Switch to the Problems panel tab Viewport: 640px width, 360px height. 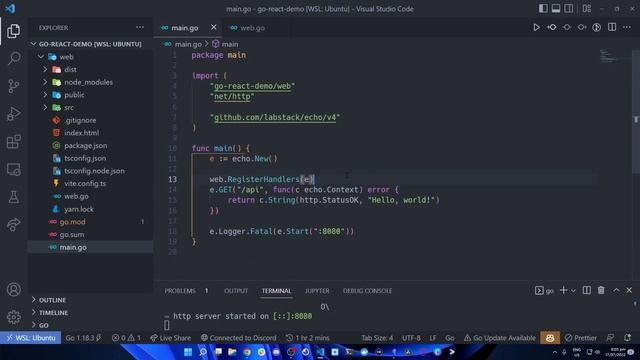pyautogui.click(x=180, y=291)
